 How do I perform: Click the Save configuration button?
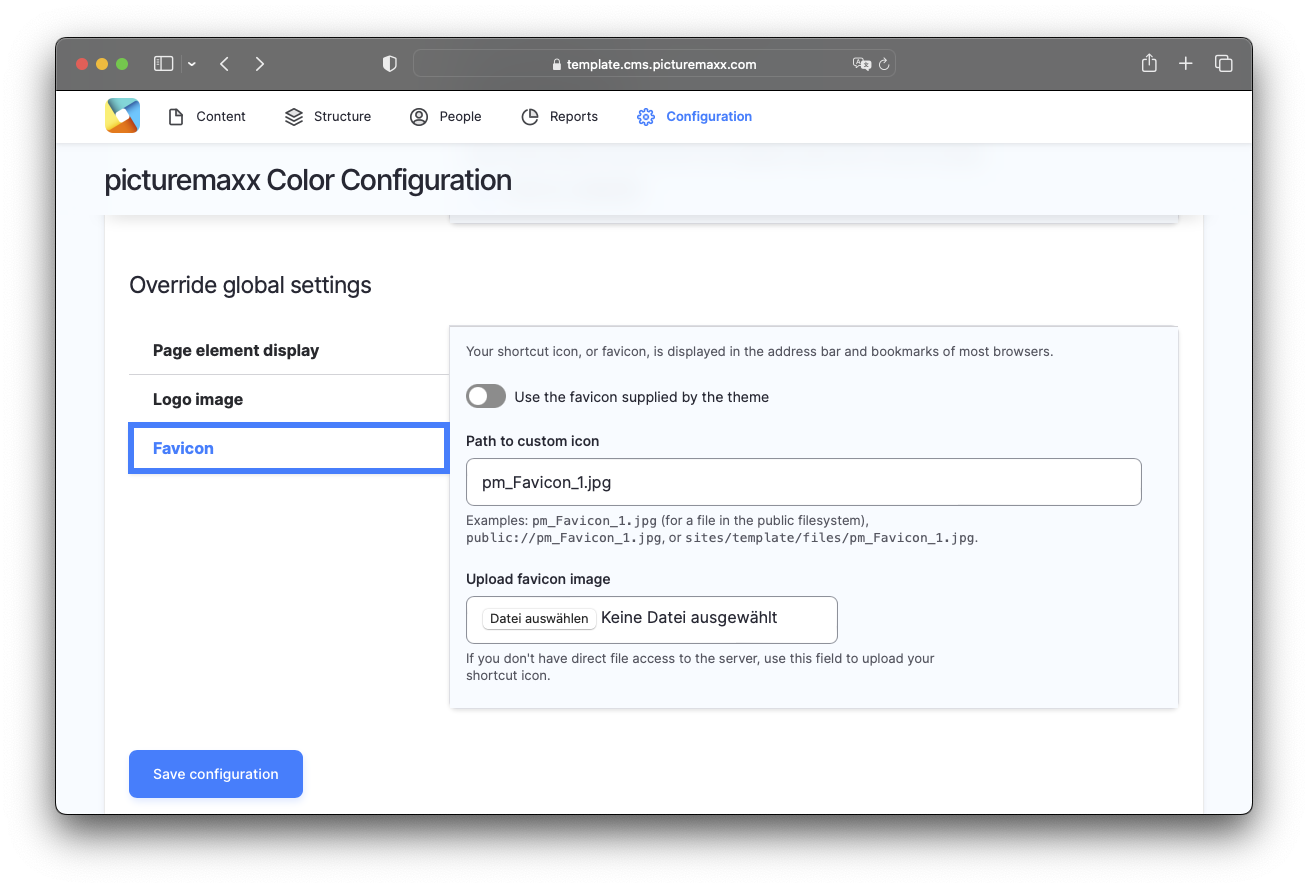[x=216, y=774]
